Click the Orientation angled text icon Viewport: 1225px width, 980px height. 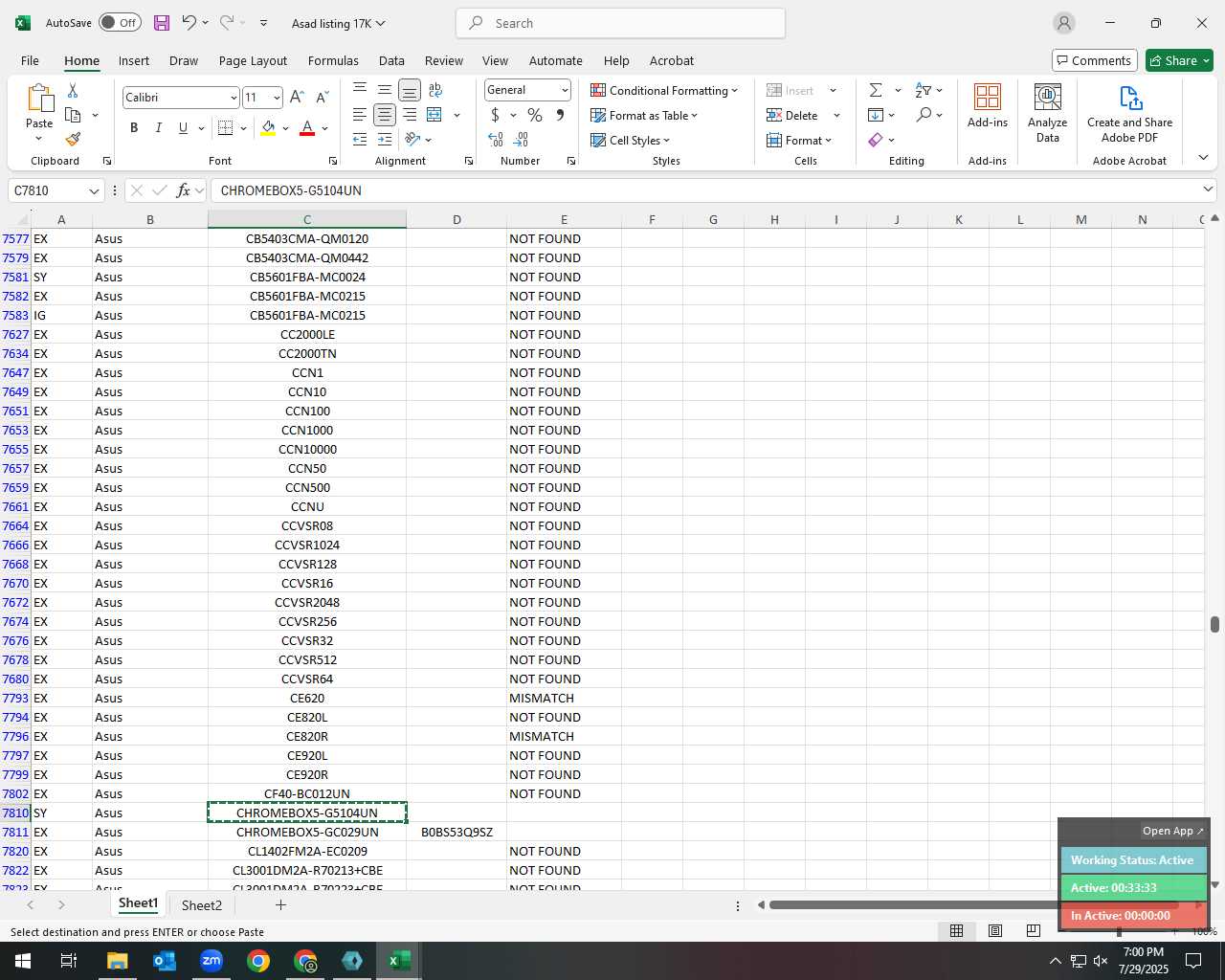tap(413, 140)
